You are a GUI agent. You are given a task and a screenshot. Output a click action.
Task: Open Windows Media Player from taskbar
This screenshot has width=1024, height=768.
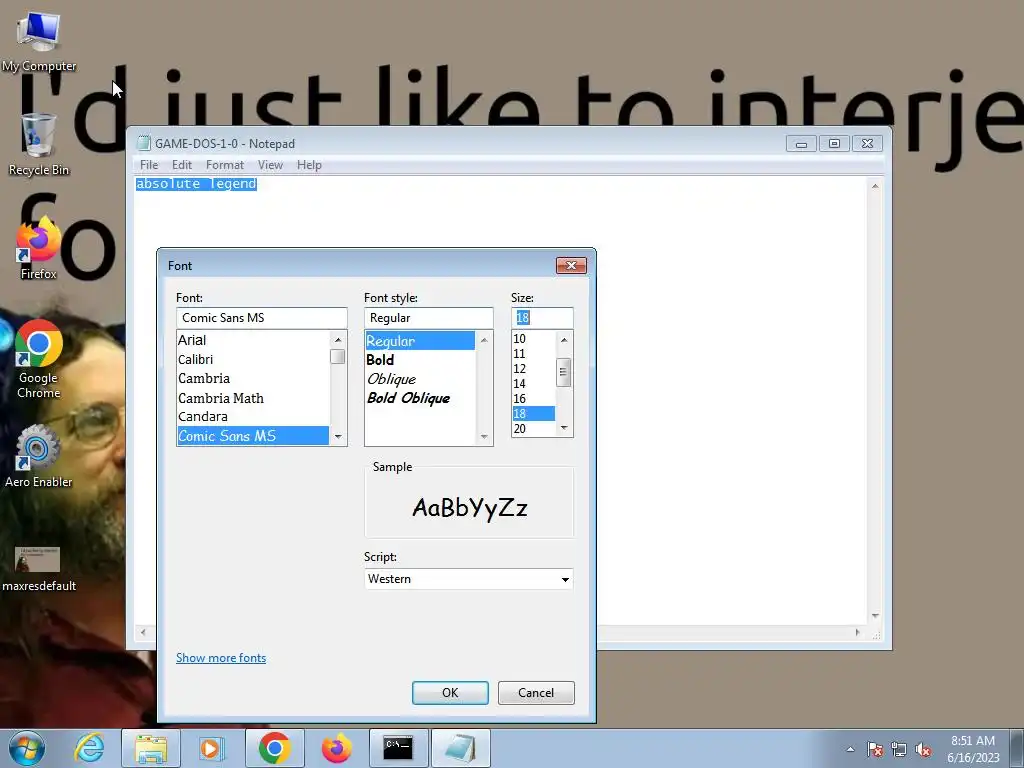pos(212,748)
